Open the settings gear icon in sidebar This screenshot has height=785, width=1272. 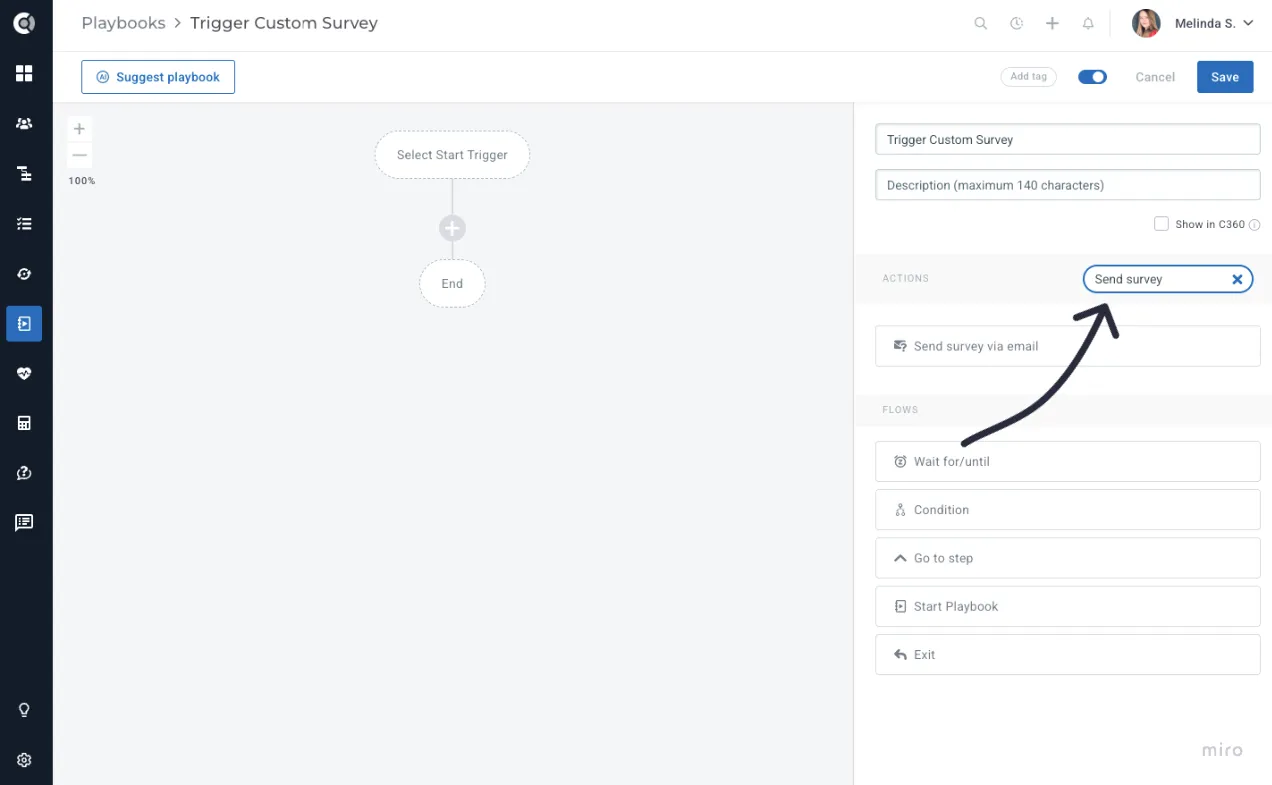(x=24, y=760)
